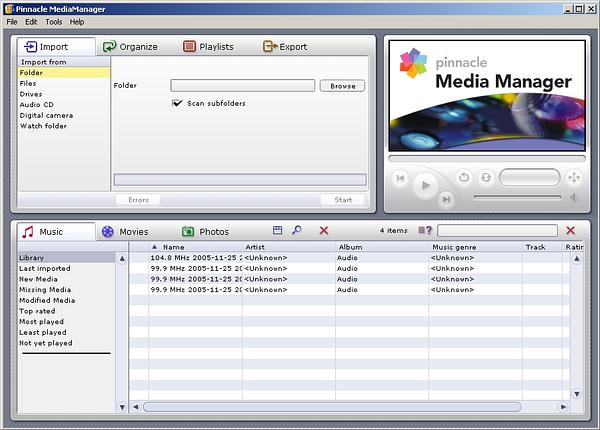The height and width of the screenshot is (430, 600).
Task: Click the Errors button
Action: (138, 200)
